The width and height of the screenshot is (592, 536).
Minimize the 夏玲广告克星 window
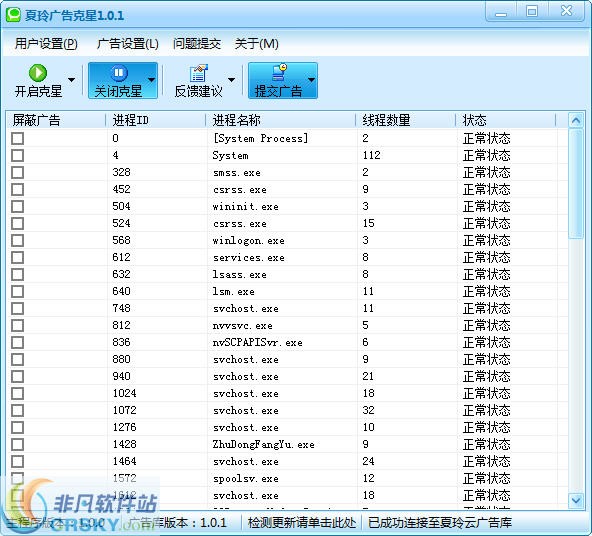(x=501, y=12)
